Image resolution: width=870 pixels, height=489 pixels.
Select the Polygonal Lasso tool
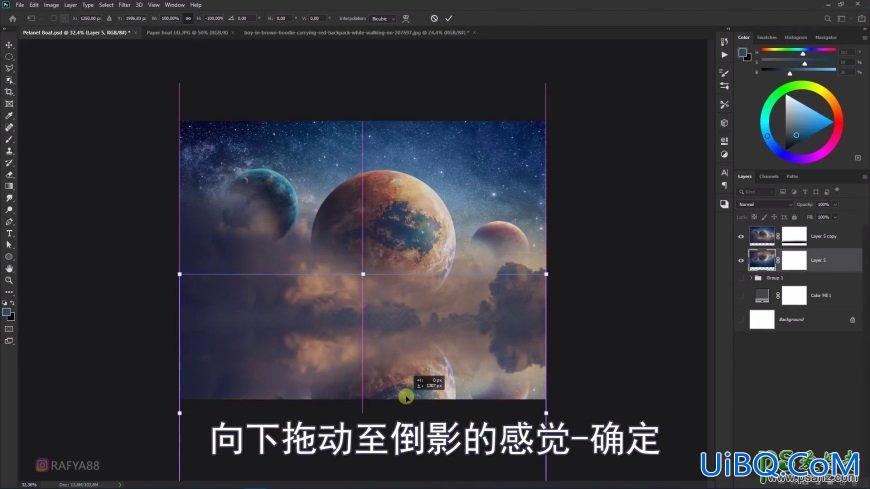[x=9, y=68]
